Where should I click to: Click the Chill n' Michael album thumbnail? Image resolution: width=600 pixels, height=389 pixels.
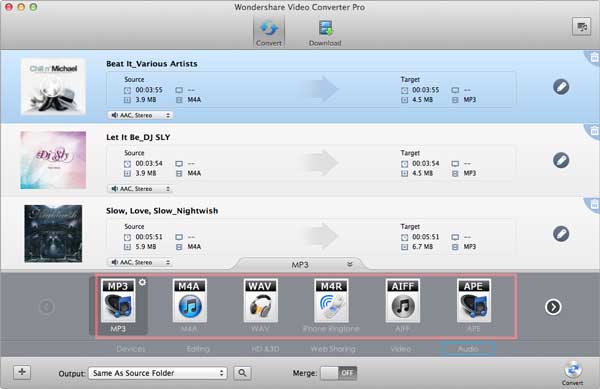pyautogui.click(x=53, y=87)
